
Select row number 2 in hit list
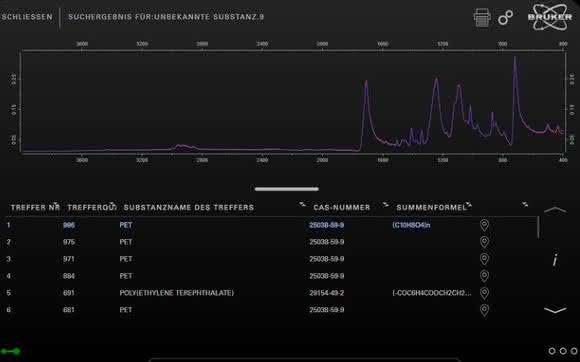(x=9, y=242)
